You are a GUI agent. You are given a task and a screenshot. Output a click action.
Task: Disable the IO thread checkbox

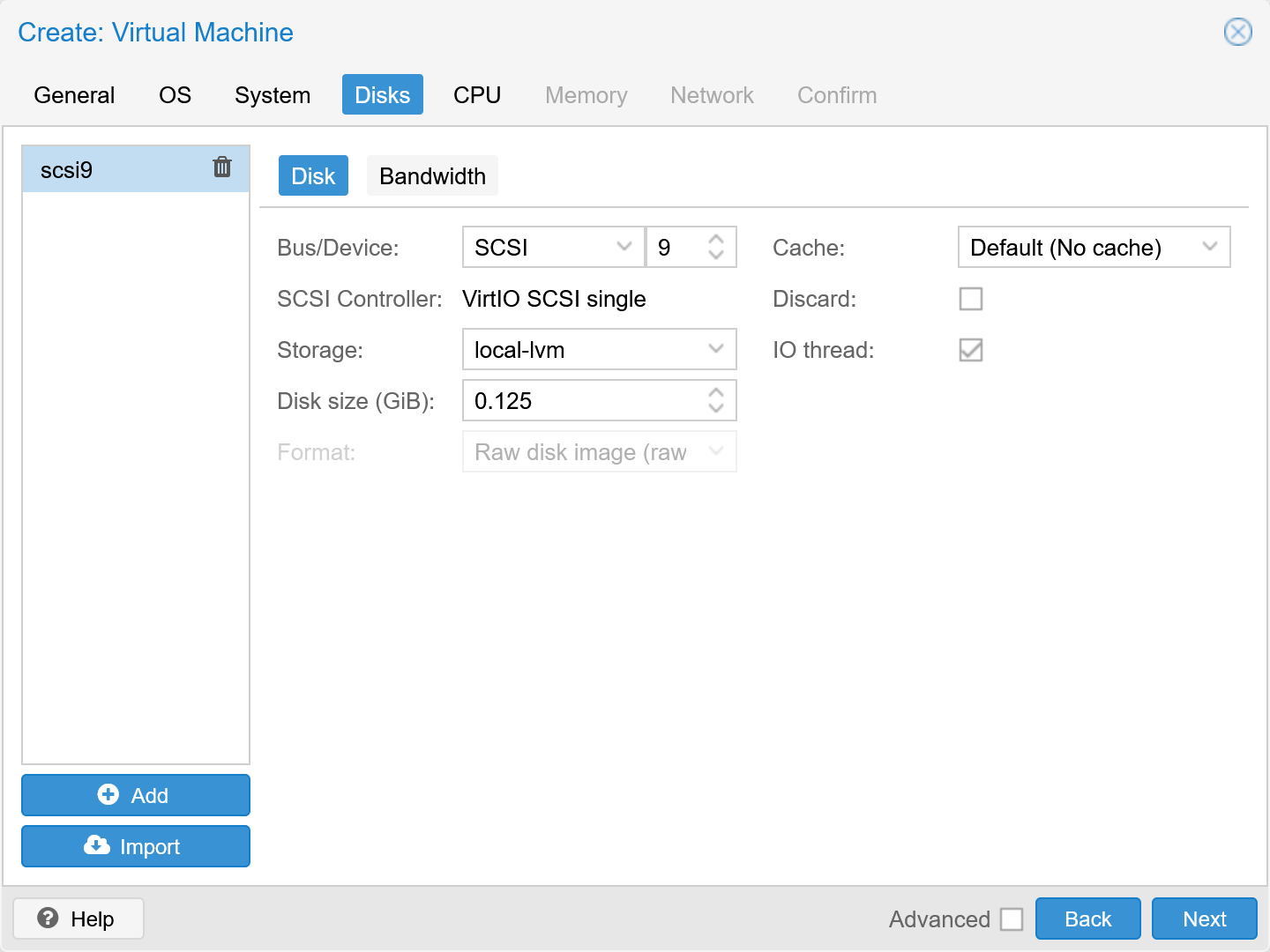tap(970, 350)
